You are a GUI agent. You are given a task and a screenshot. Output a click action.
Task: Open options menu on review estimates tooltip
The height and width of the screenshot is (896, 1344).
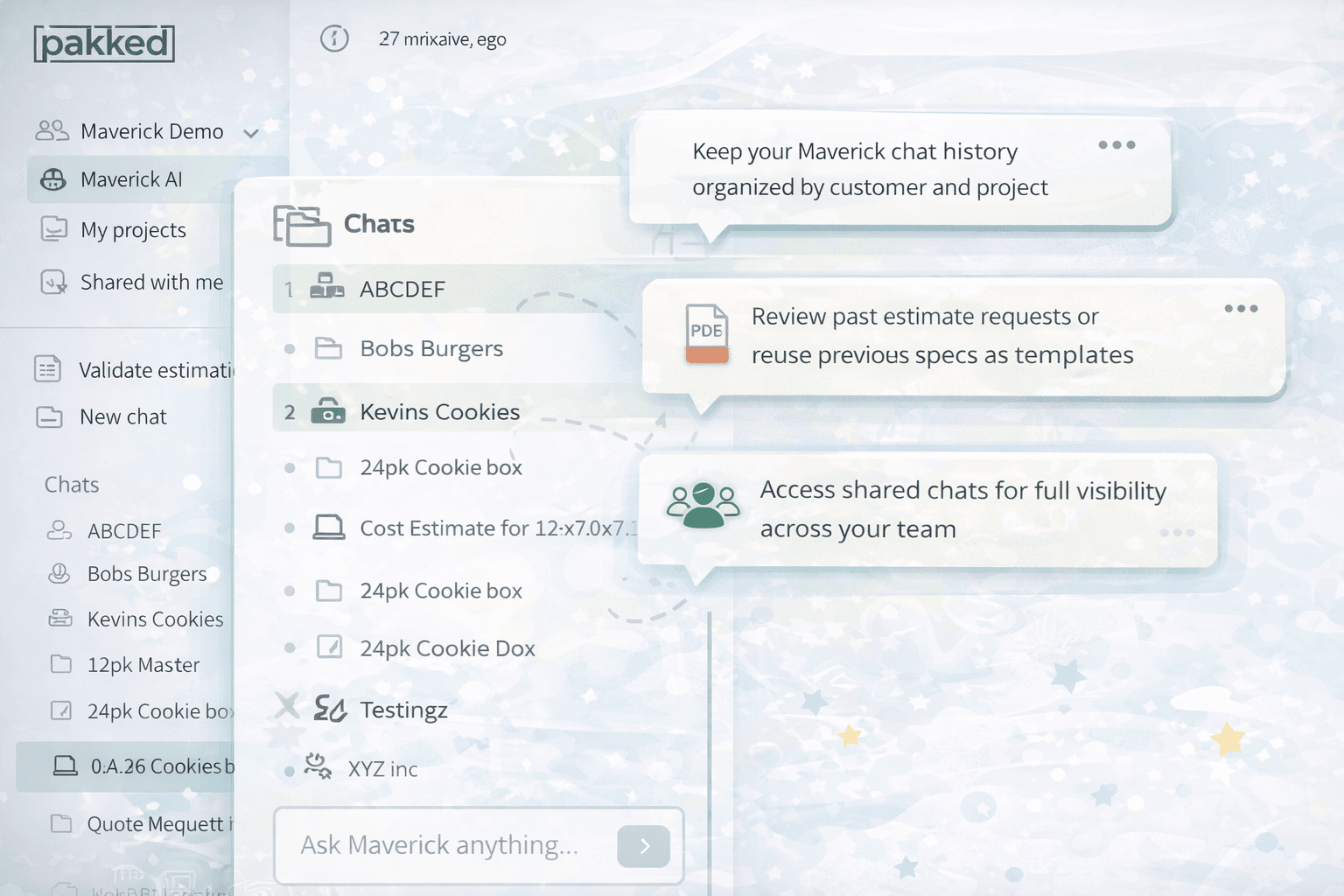(1241, 309)
